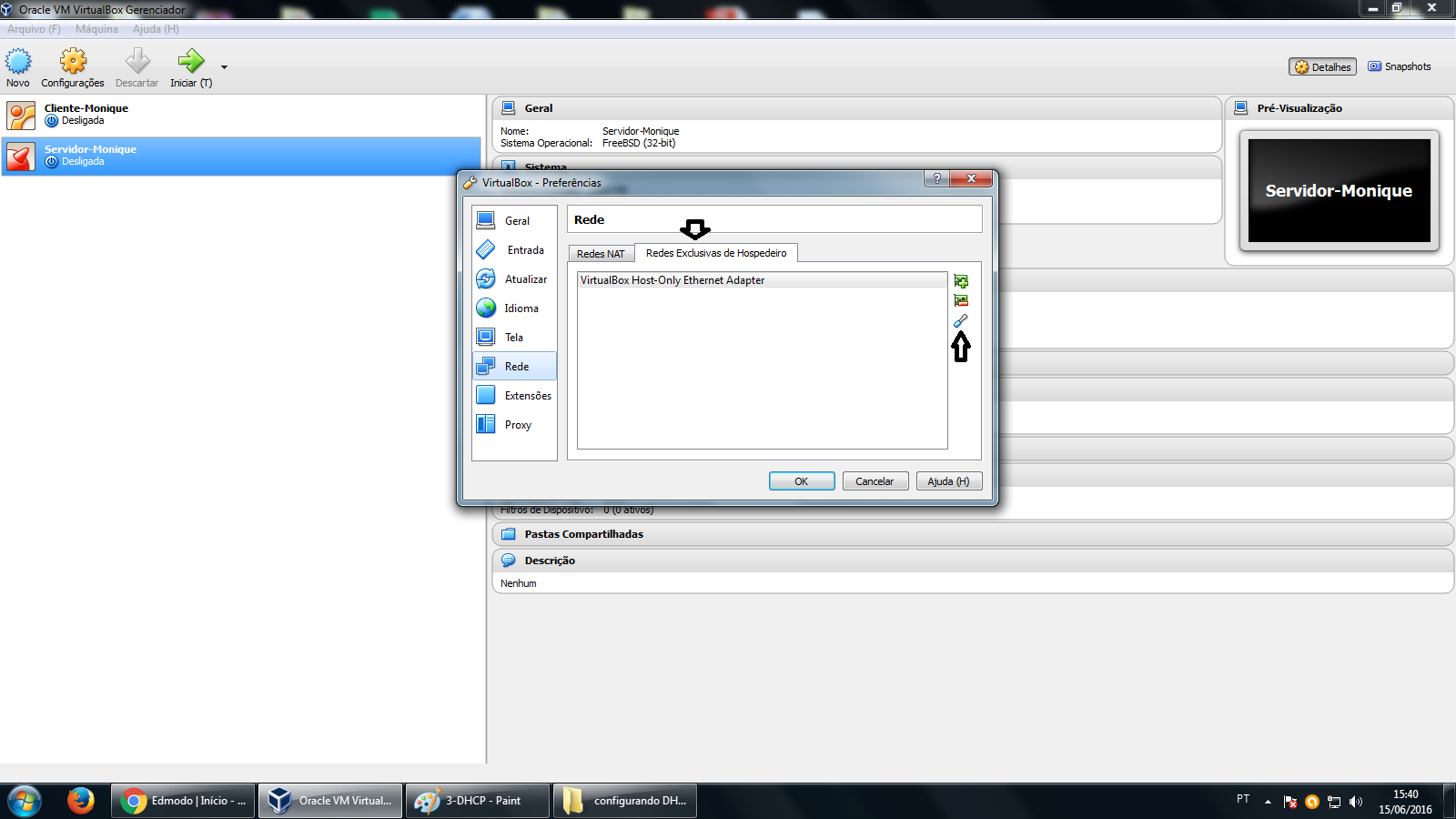Open dropdown arrow next to Iniciar

coord(224,67)
